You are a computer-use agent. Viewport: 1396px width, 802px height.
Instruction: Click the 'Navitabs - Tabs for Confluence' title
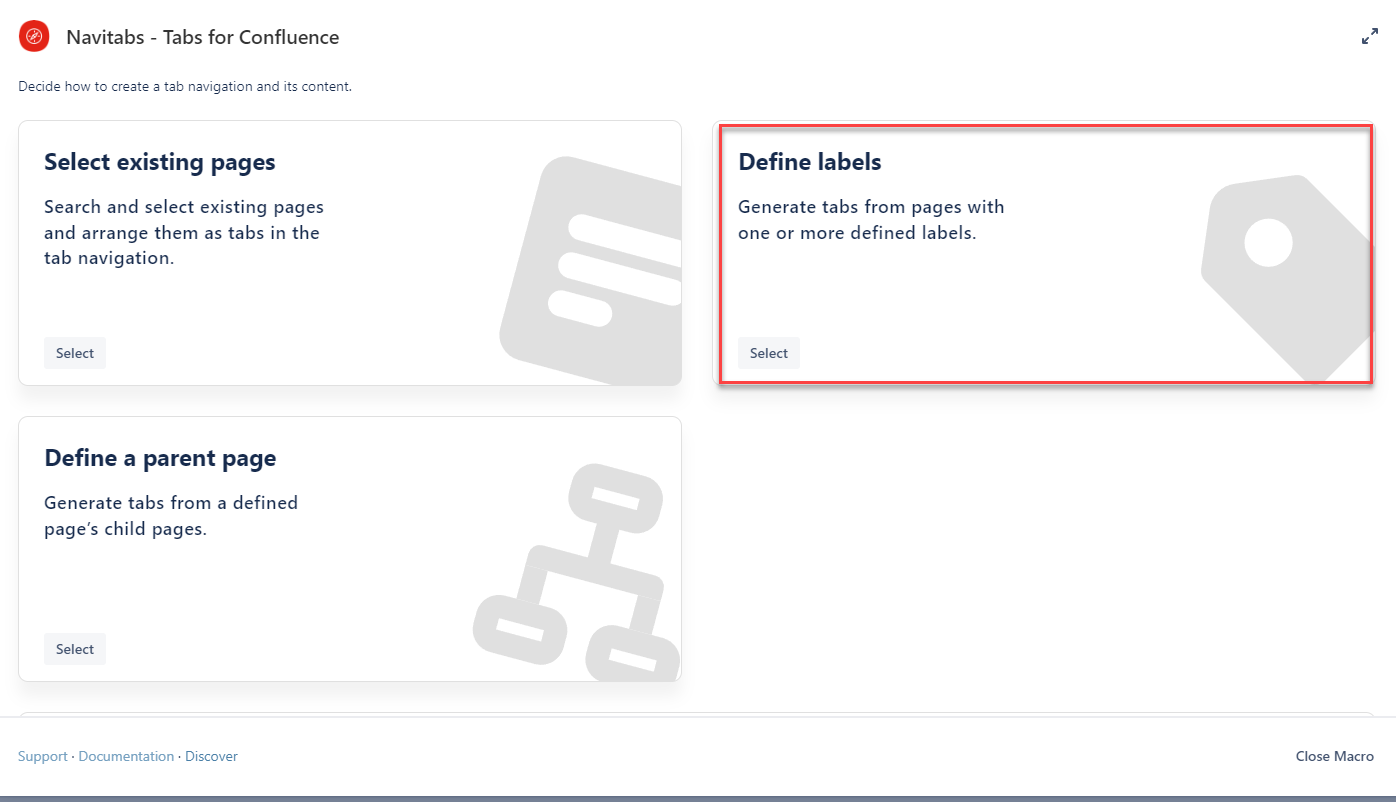(x=202, y=38)
